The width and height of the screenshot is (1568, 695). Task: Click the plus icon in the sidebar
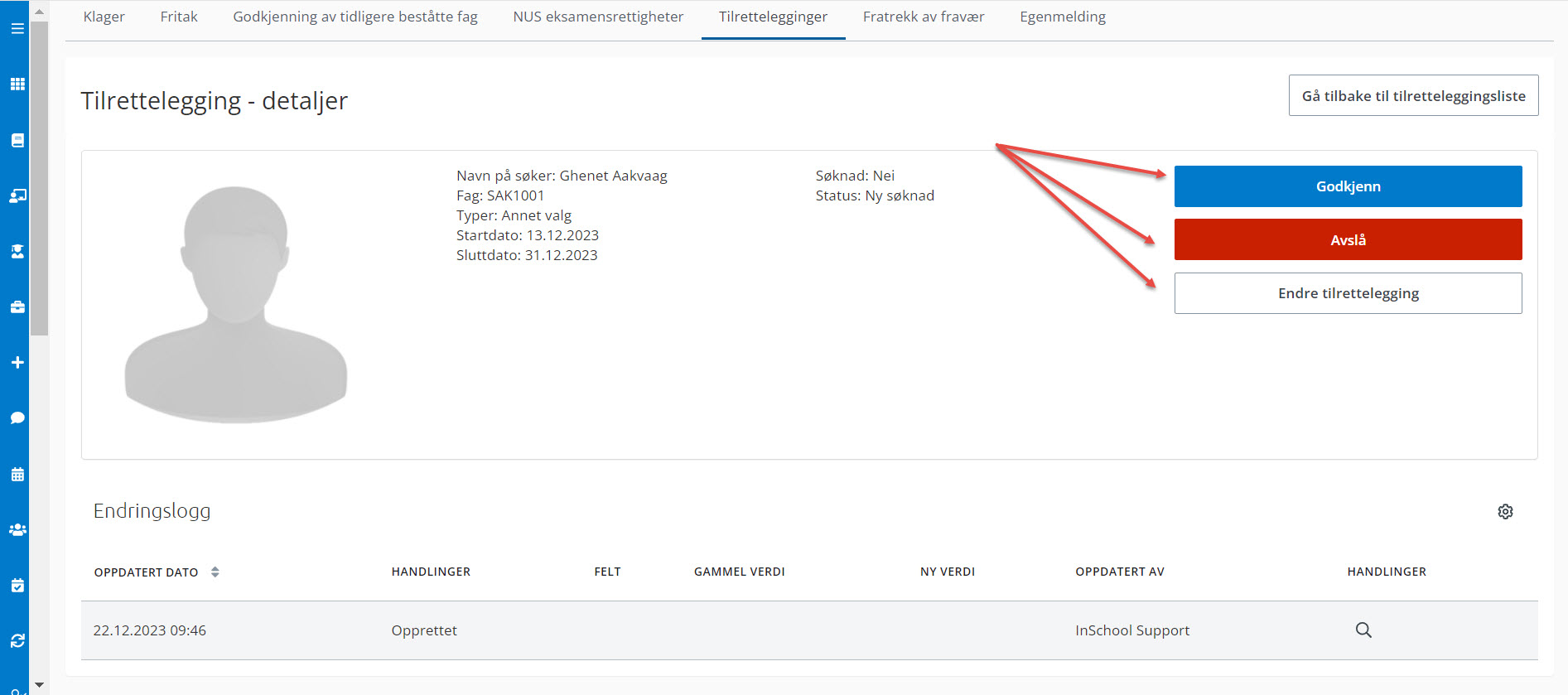click(x=17, y=362)
